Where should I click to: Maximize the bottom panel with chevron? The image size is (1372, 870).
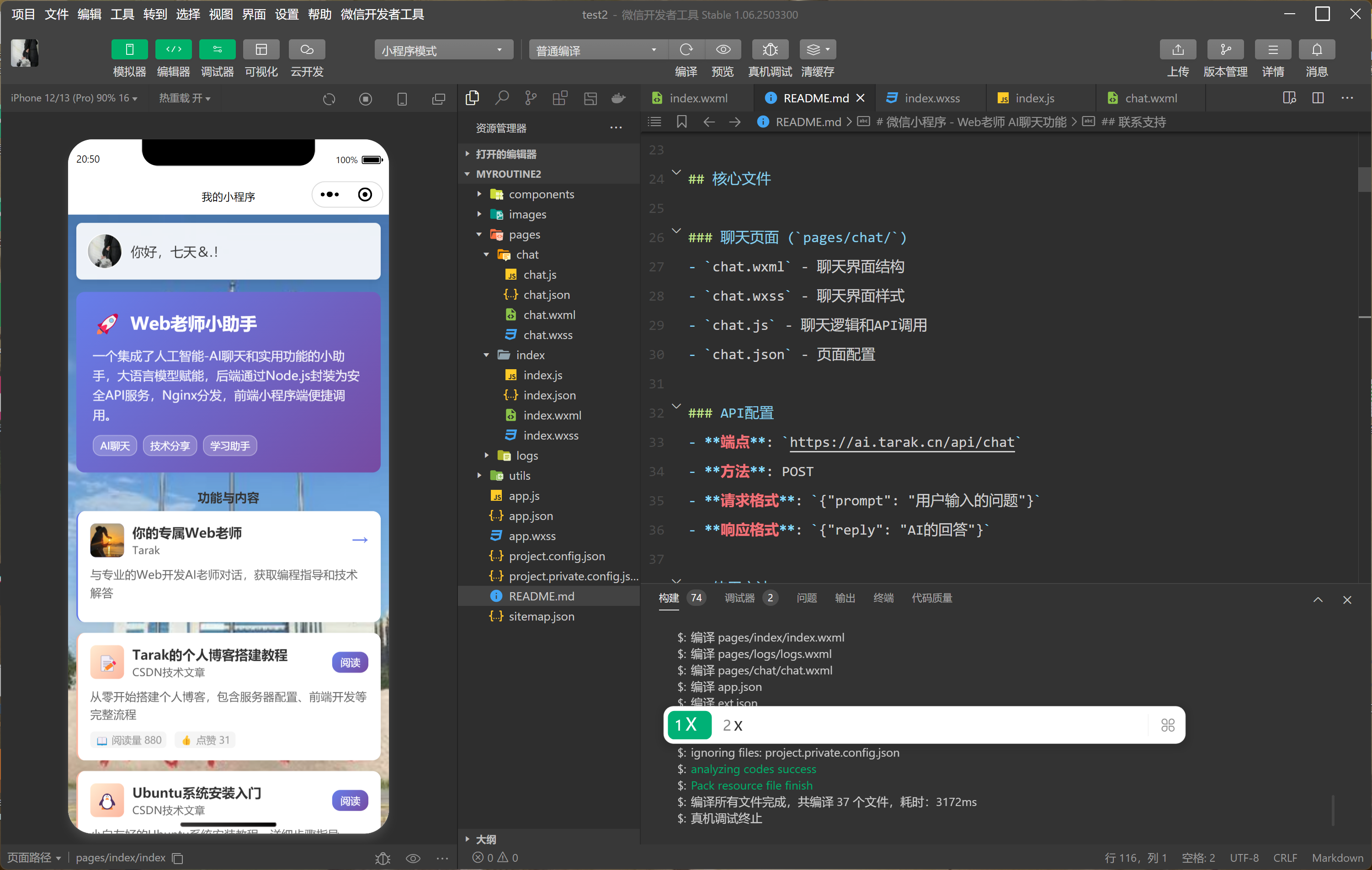(1317, 599)
